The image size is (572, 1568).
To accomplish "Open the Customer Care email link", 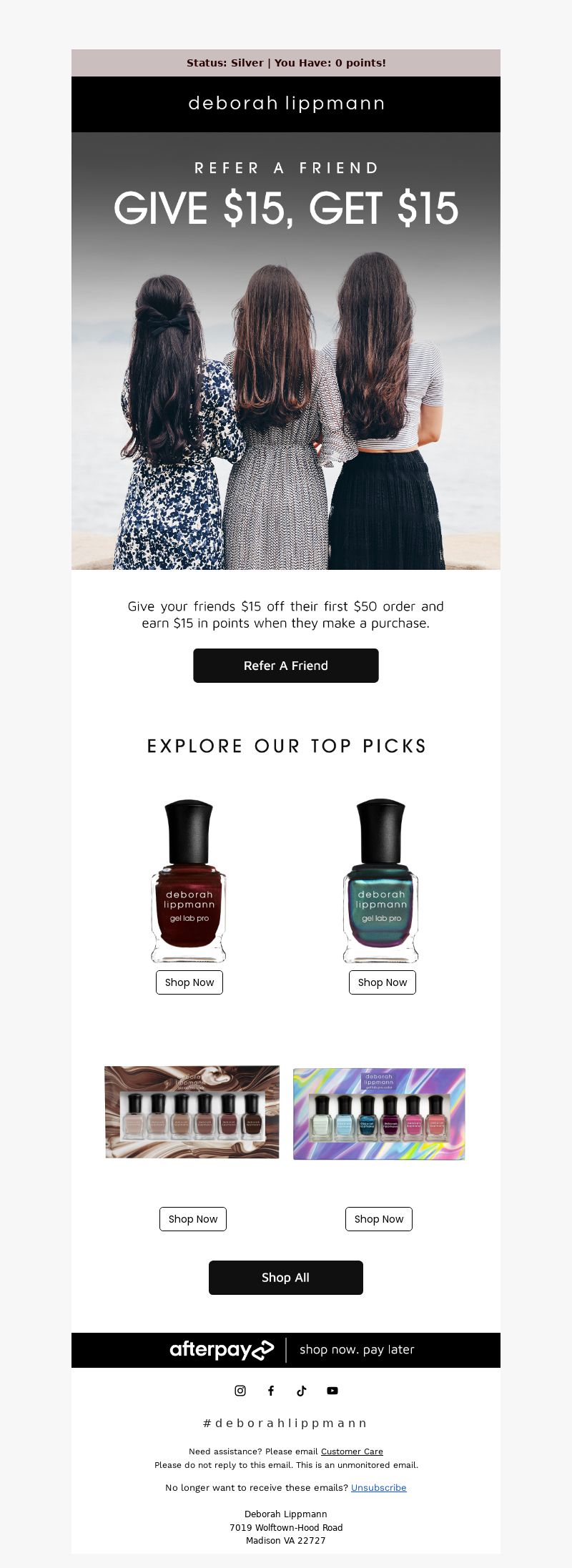I will click(352, 1451).
